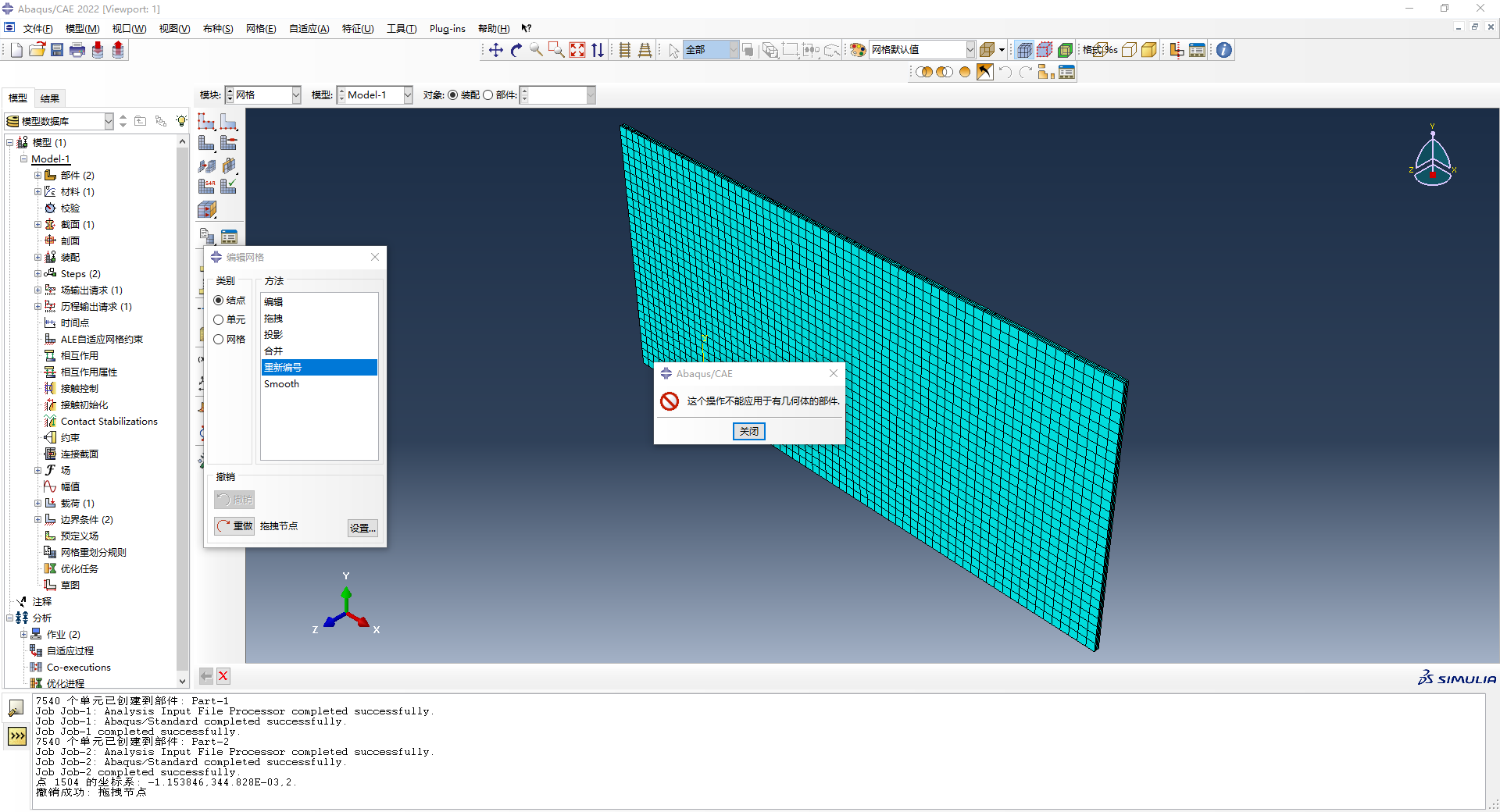This screenshot has height=812, width=1500.
Task: Click the New model database icon
Action: (16, 50)
